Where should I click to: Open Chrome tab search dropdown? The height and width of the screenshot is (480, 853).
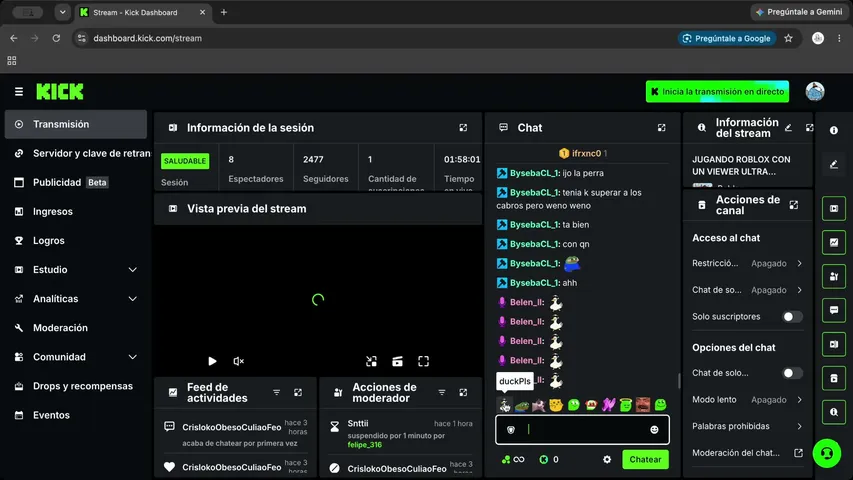[x=63, y=12]
